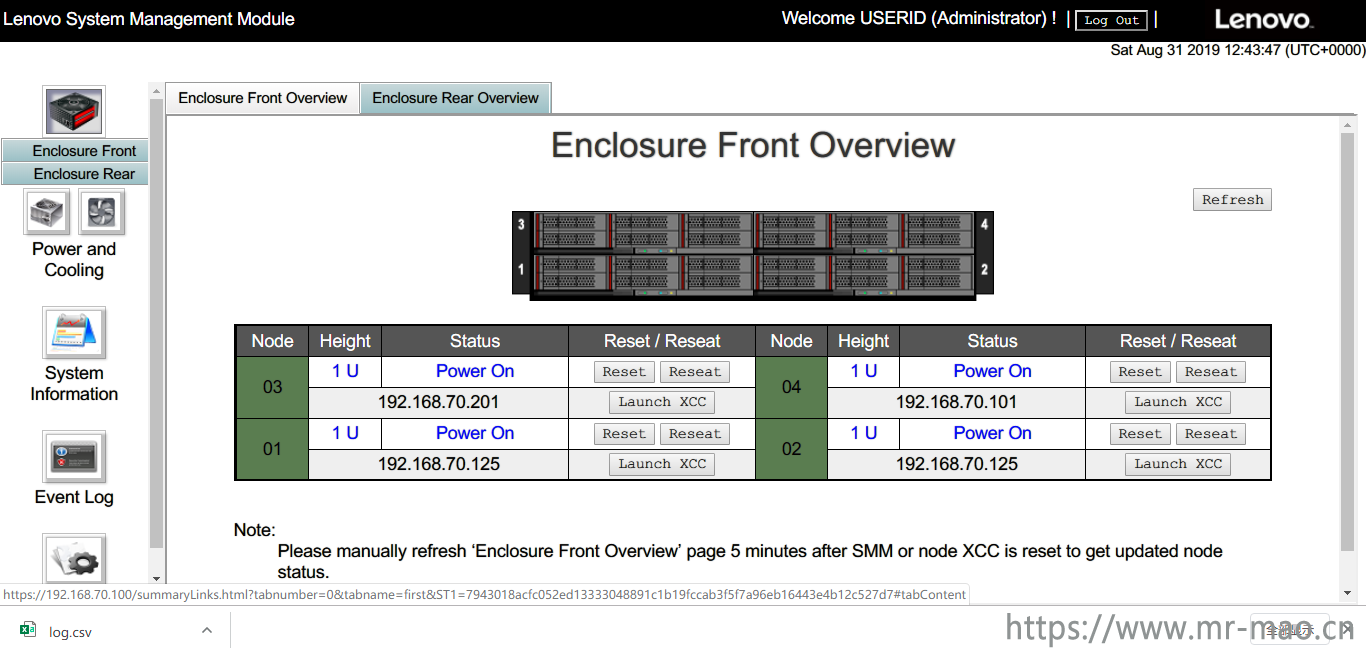Image resolution: width=1366 pixels, height=654 pixels.
Task: Click the 1 U height of node 02
Action: 864,433
